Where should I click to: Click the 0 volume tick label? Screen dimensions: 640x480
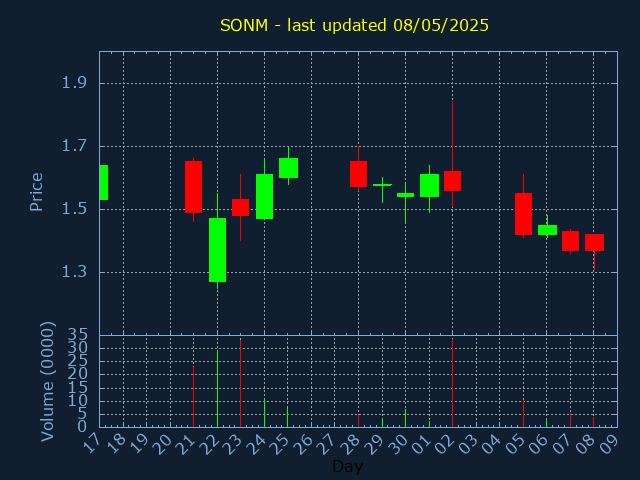pos(82,426)
